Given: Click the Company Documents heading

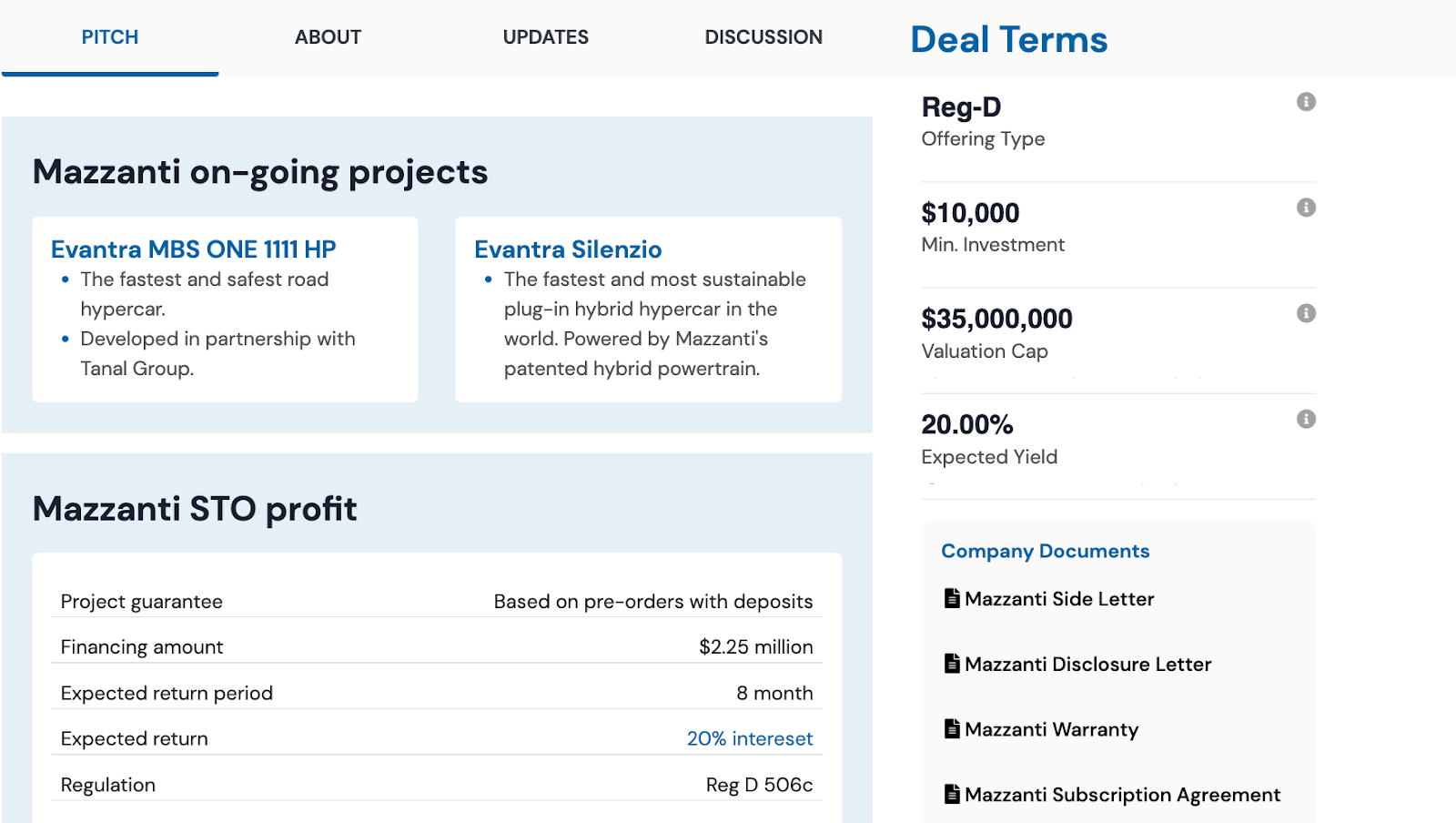Looking at the screenshot, I should [x=1045, y=551].
